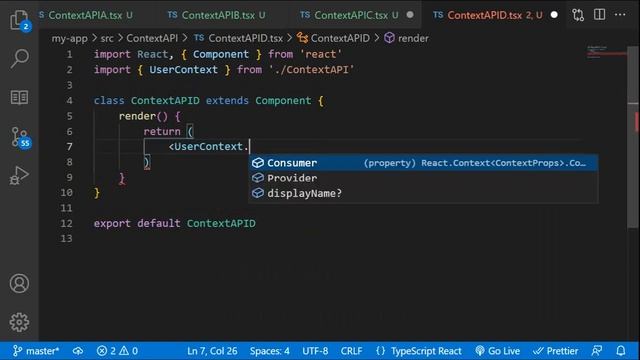
Task: Click the minimap code preview
Action: (606, 52)
